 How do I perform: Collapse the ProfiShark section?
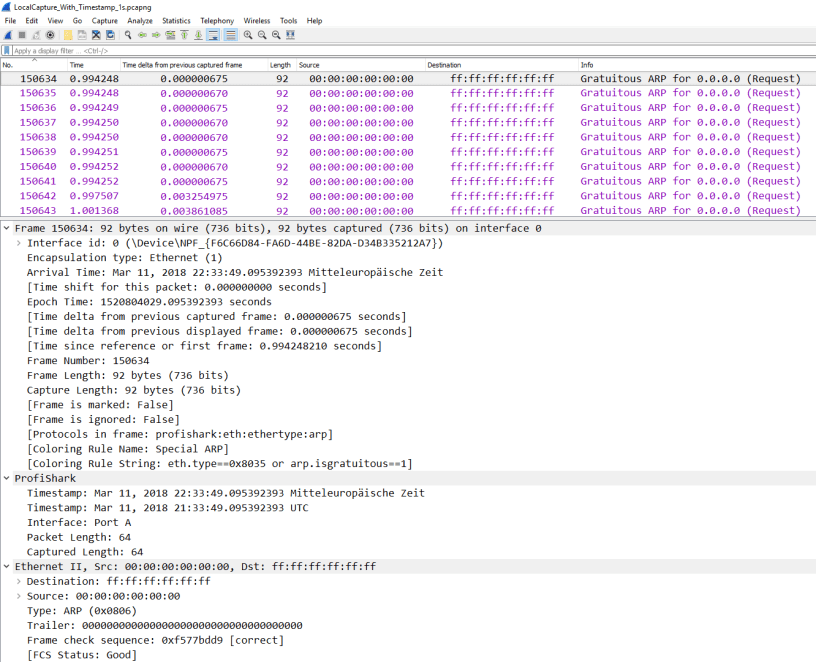coord(7,478)
